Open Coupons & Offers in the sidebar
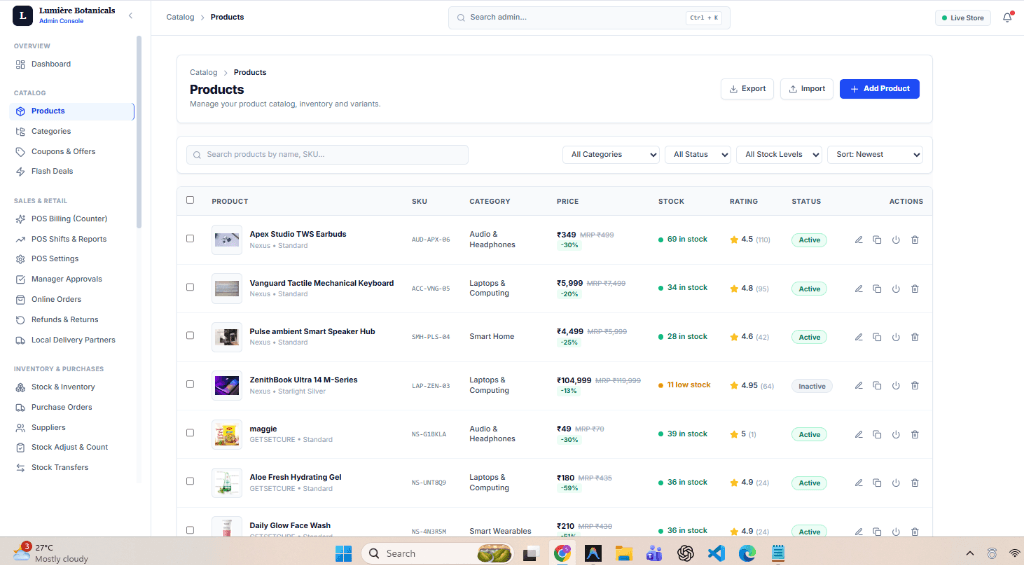This screenshot has width=1024, height=565. 72,152
